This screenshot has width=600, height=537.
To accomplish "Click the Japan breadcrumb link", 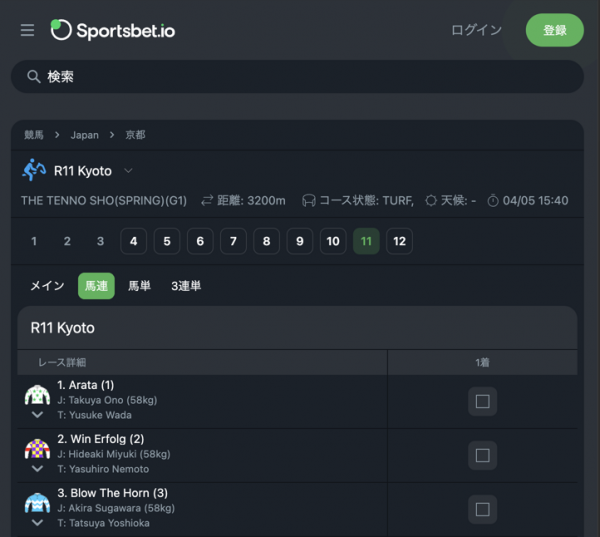I will tap(85, 135).
